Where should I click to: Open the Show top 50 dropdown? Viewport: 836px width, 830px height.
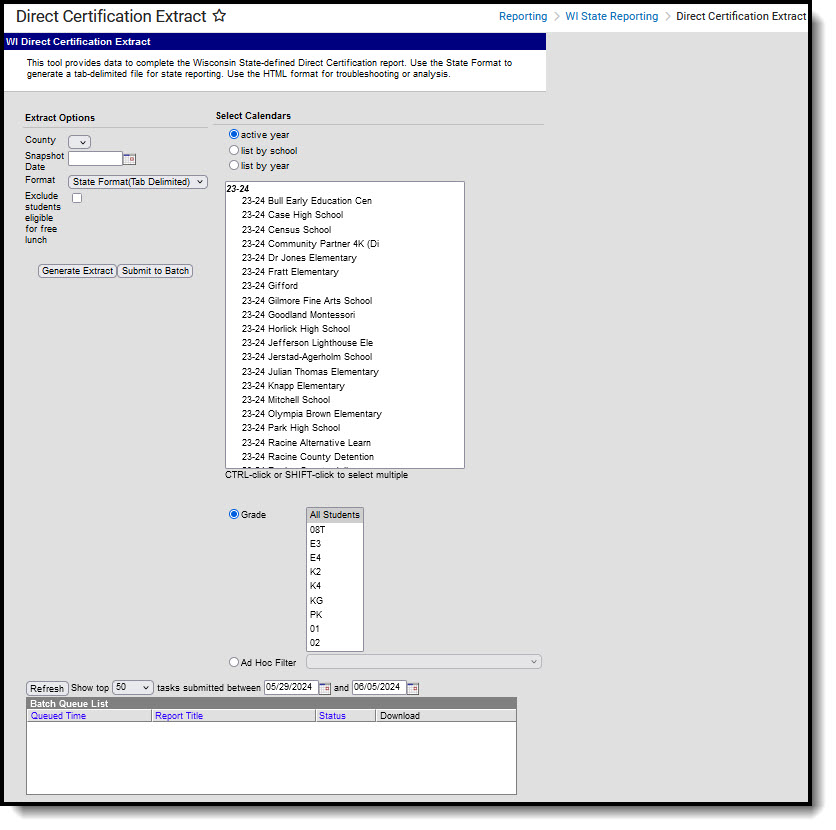[133, 687]
